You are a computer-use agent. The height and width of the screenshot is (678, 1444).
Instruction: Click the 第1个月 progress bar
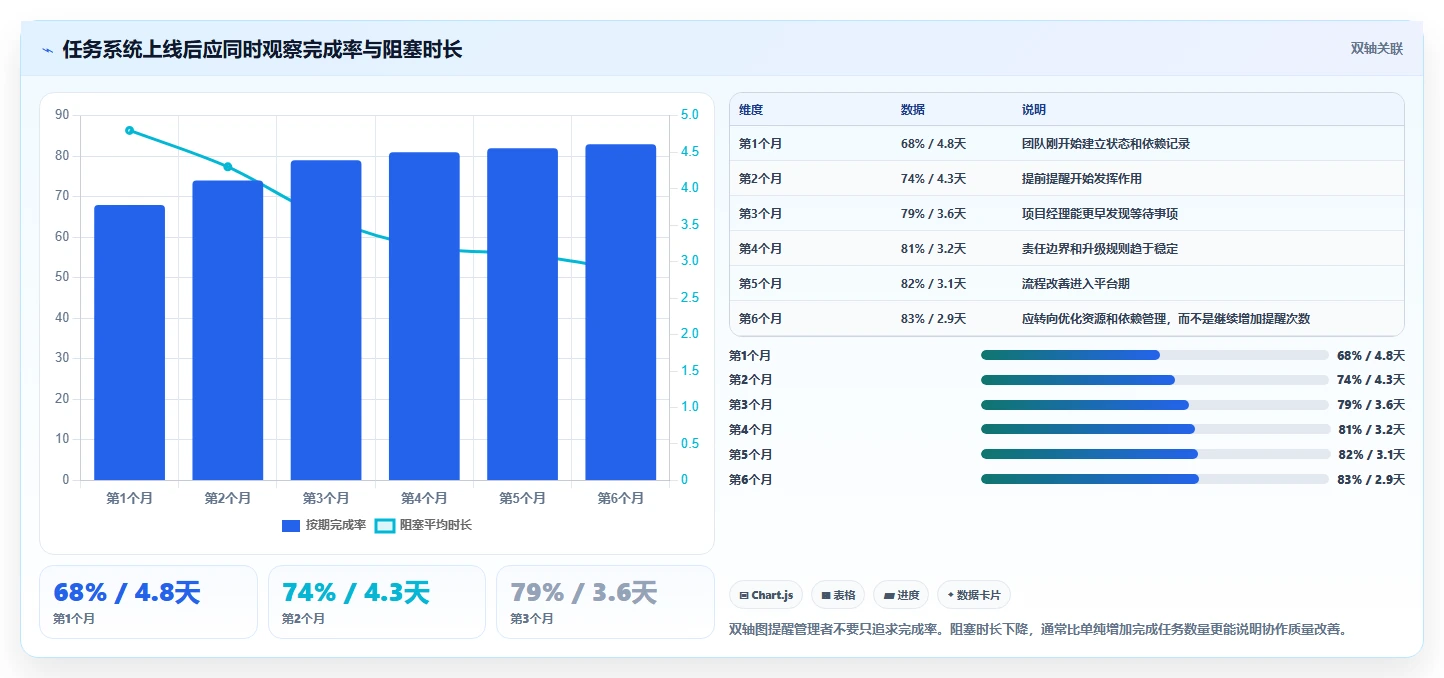click(1155, 355)
